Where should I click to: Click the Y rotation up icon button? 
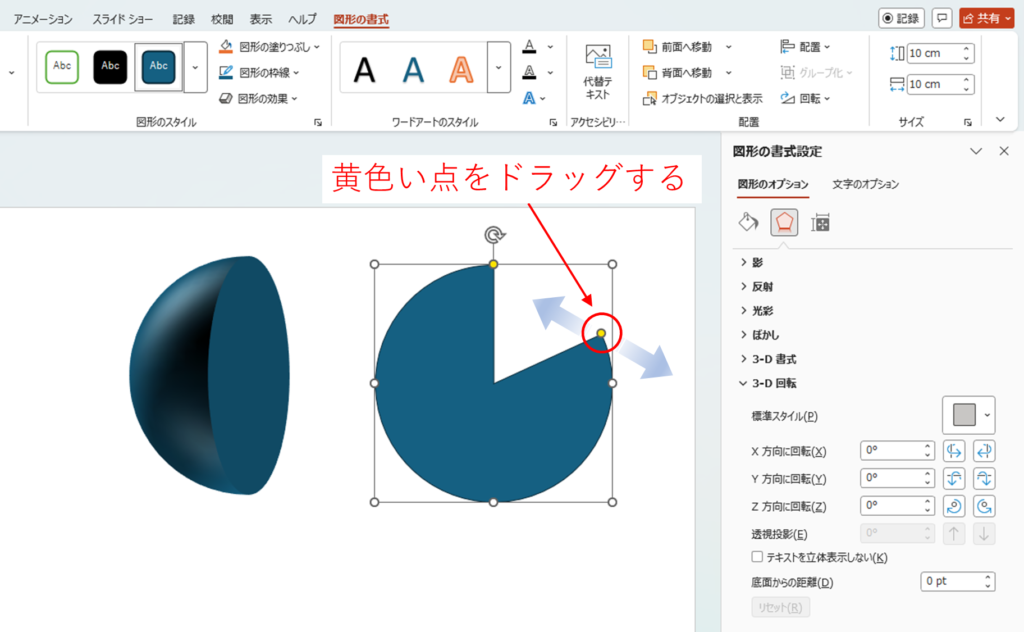(953, 479)
